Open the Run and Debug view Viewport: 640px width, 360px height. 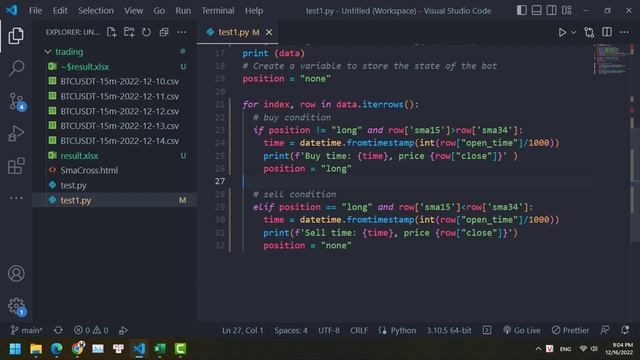pyautogui.click(x=16, y=133)
